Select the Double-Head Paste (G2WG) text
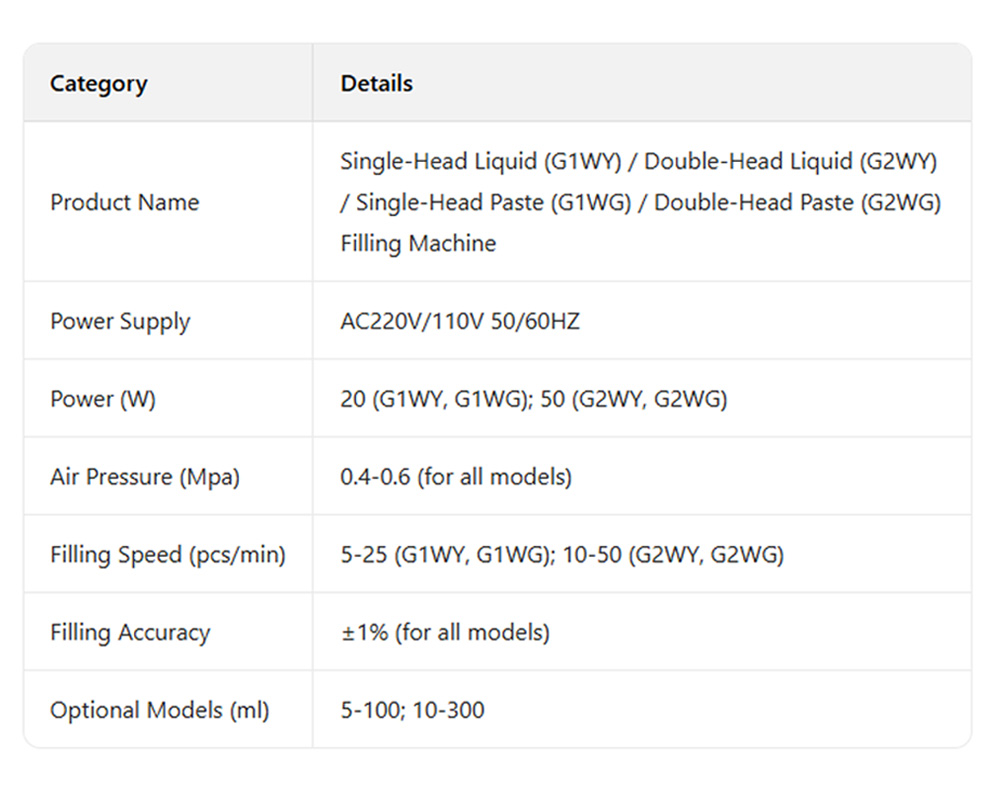The width and height of the screenshot is (1000, 800). (798, 202)
